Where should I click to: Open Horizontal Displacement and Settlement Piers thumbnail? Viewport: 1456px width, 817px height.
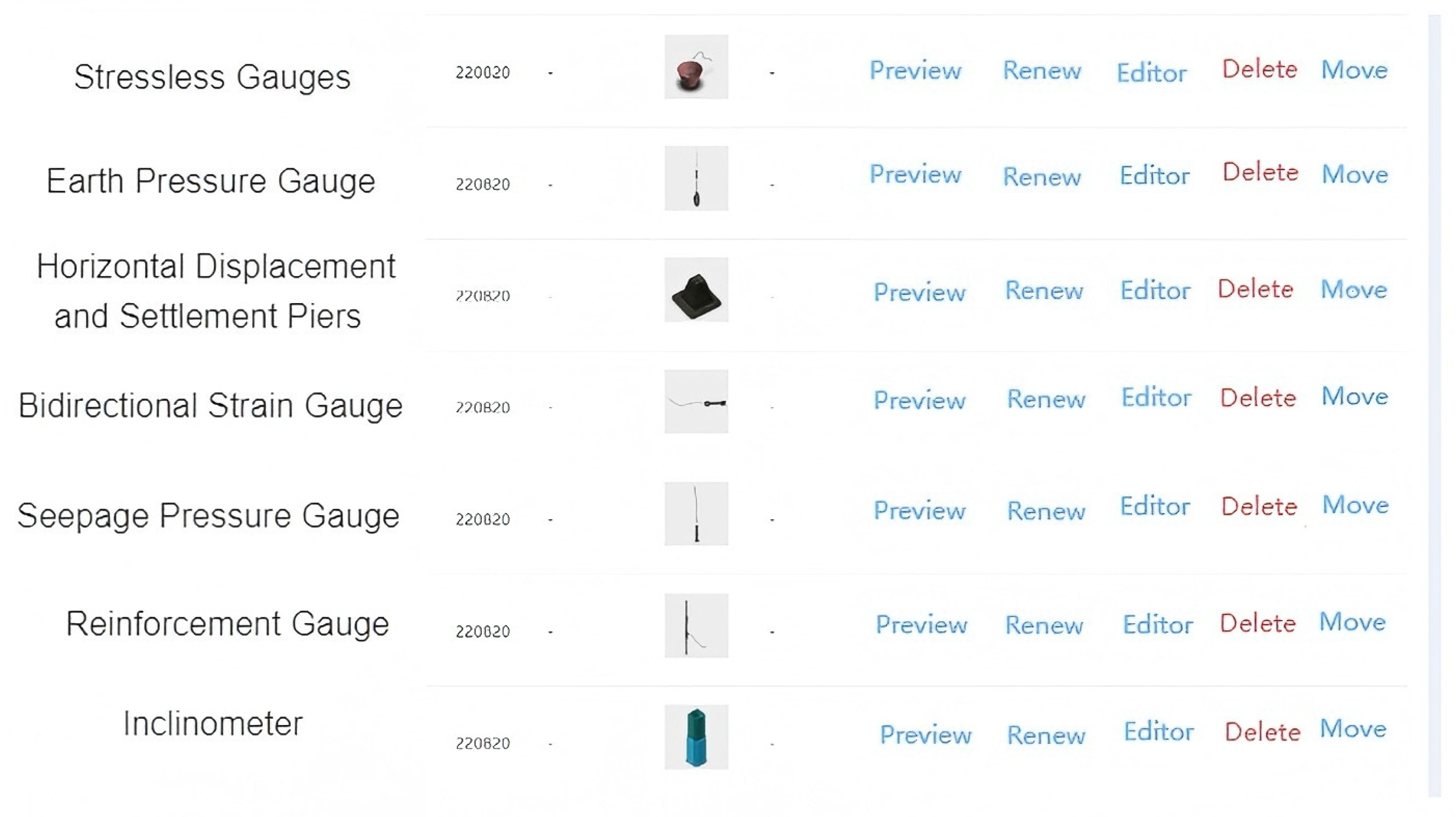click(696, 290)
